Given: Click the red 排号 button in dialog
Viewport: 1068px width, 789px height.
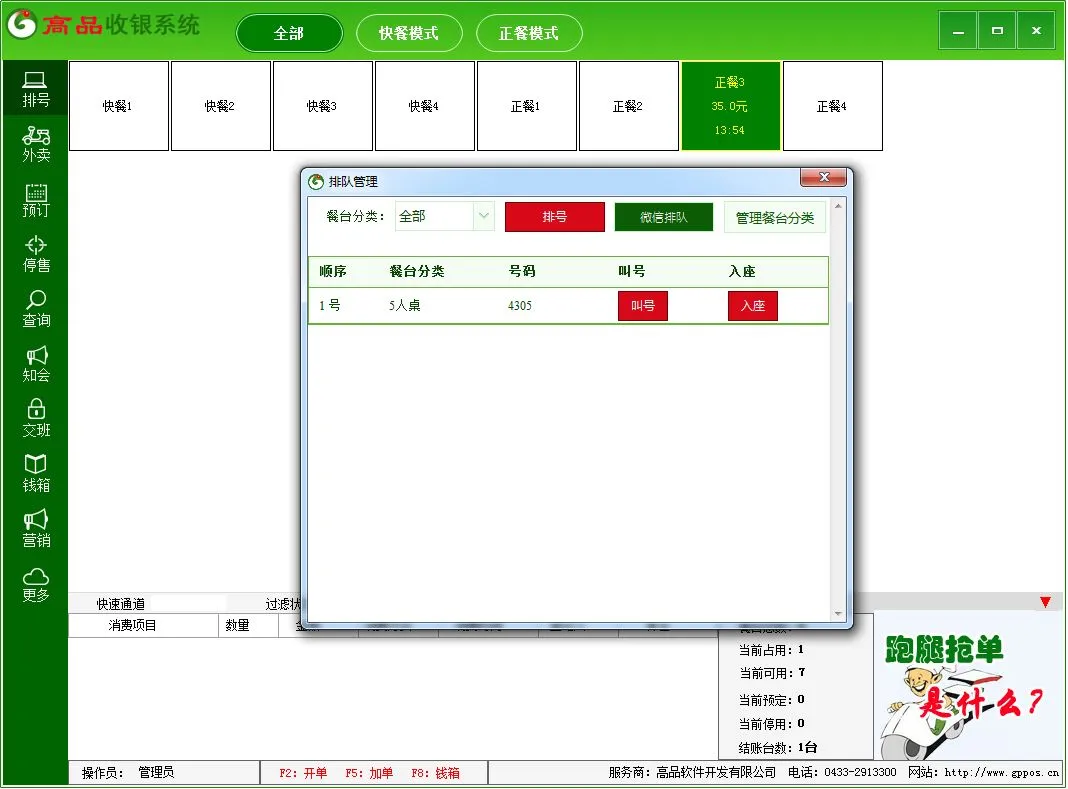Looking at the screenshot, I should pyautogui.click(x=554, y=217).
